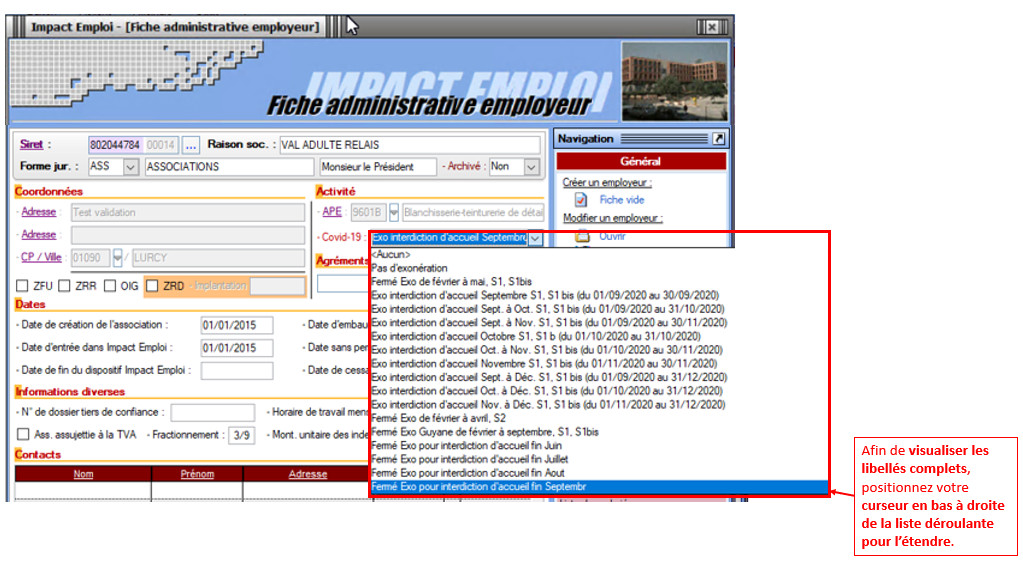Close the Fiche administrative employeur window
The width and height of the screenshot is (1023, 567).
(x=712, y=27)
